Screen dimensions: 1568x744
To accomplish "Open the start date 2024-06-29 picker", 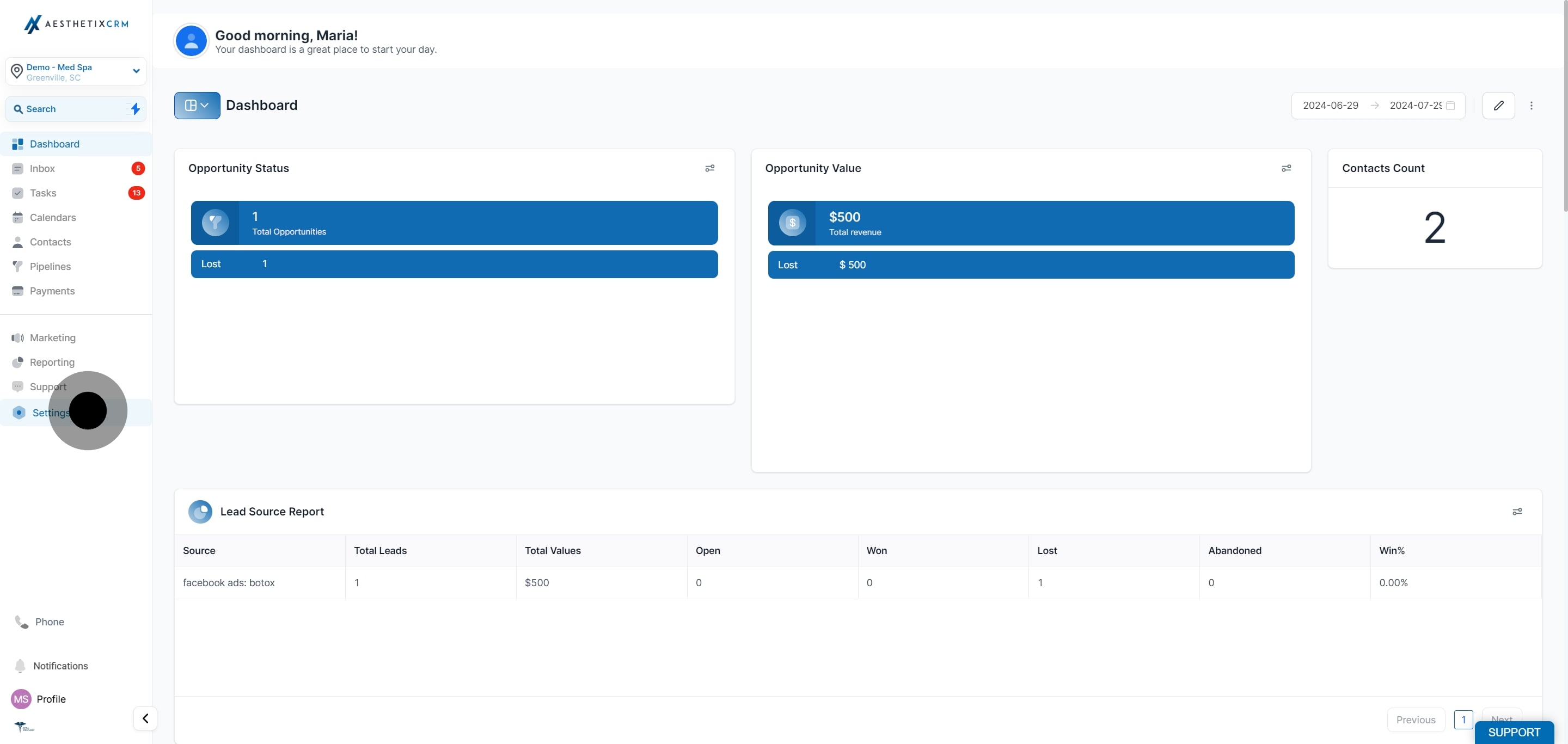I will click(x=1330, y=105).
